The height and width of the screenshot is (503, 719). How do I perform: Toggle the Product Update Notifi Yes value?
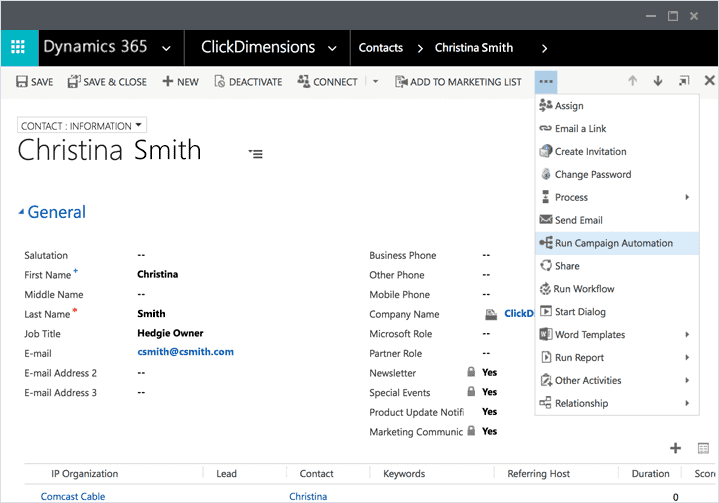click(489, 412)
